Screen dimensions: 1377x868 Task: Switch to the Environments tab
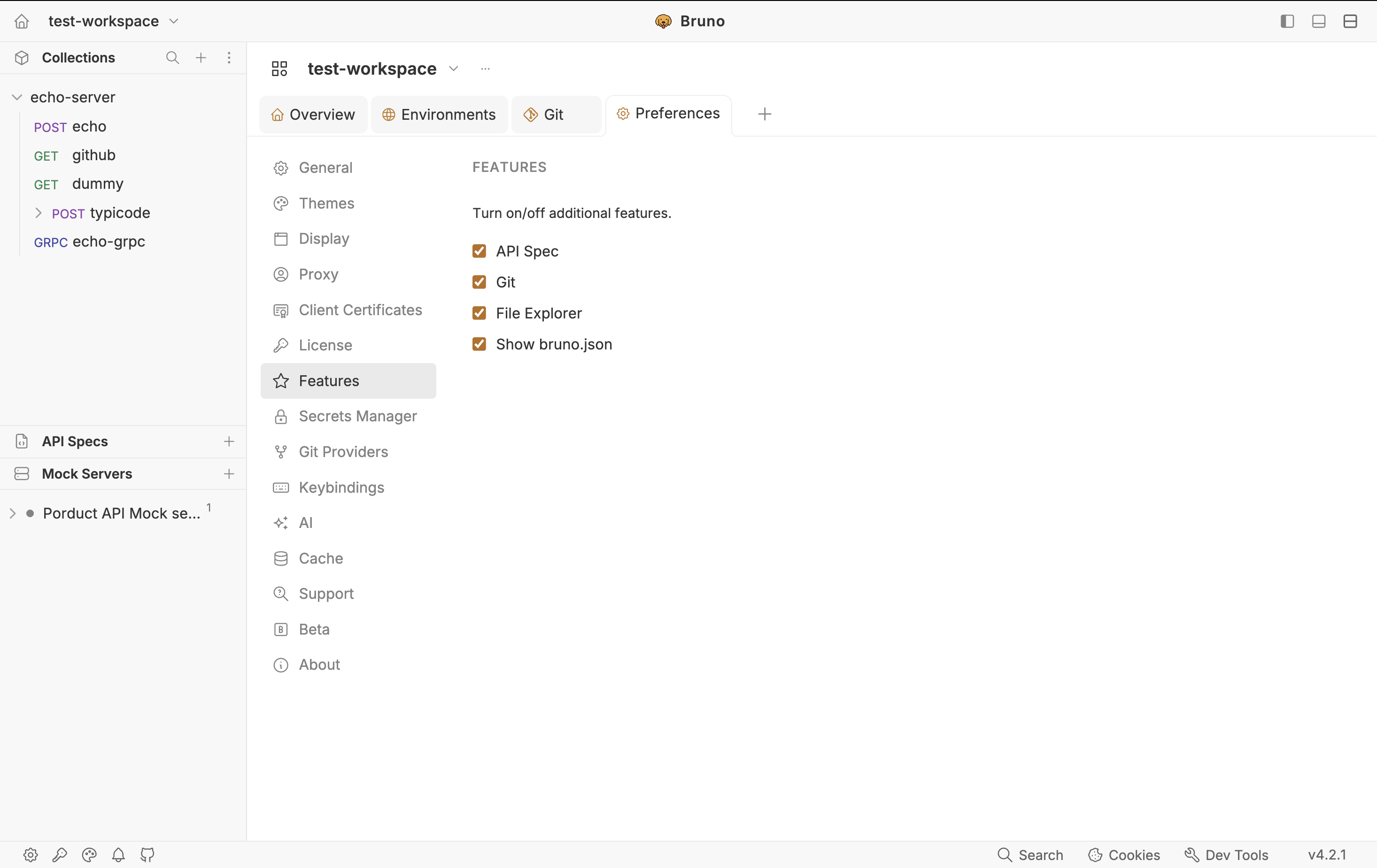(x=439, y=114)
